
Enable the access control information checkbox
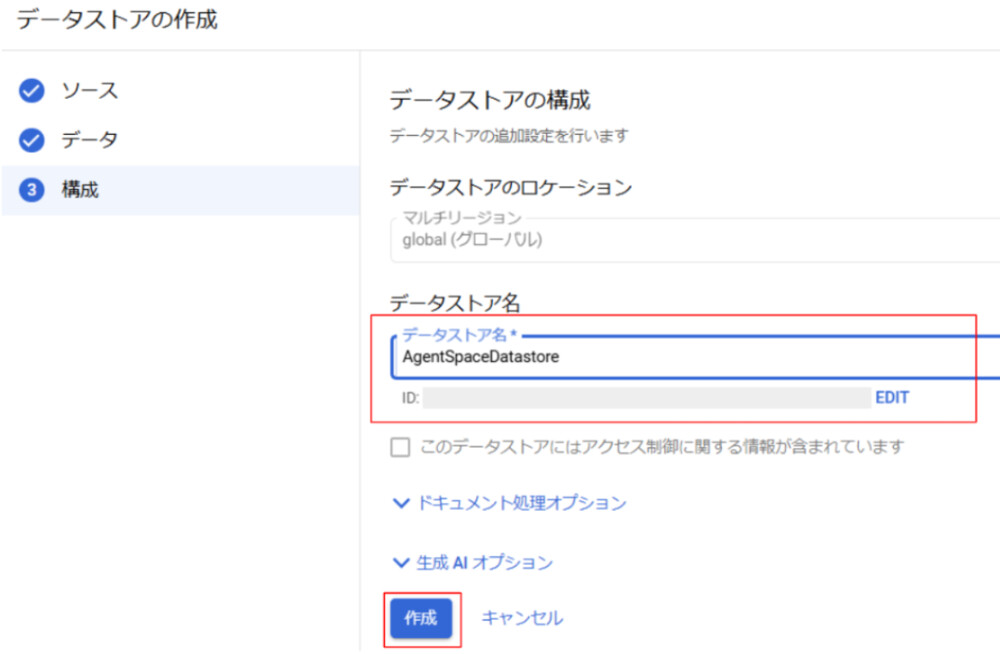tap(400, 447)
